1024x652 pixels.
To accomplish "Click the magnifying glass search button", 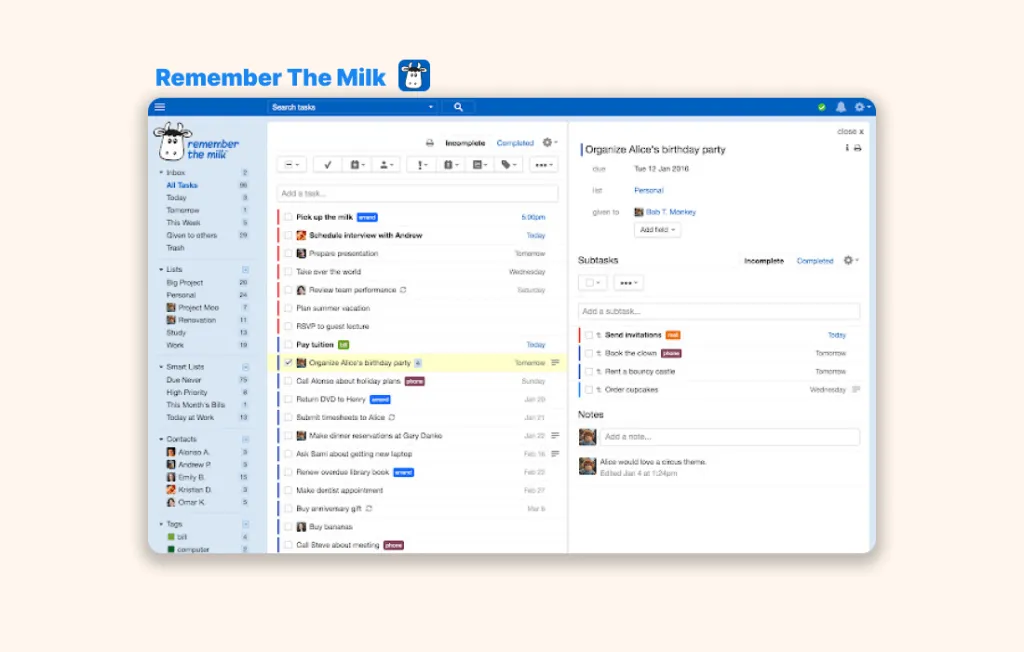I will coord(458,107).
